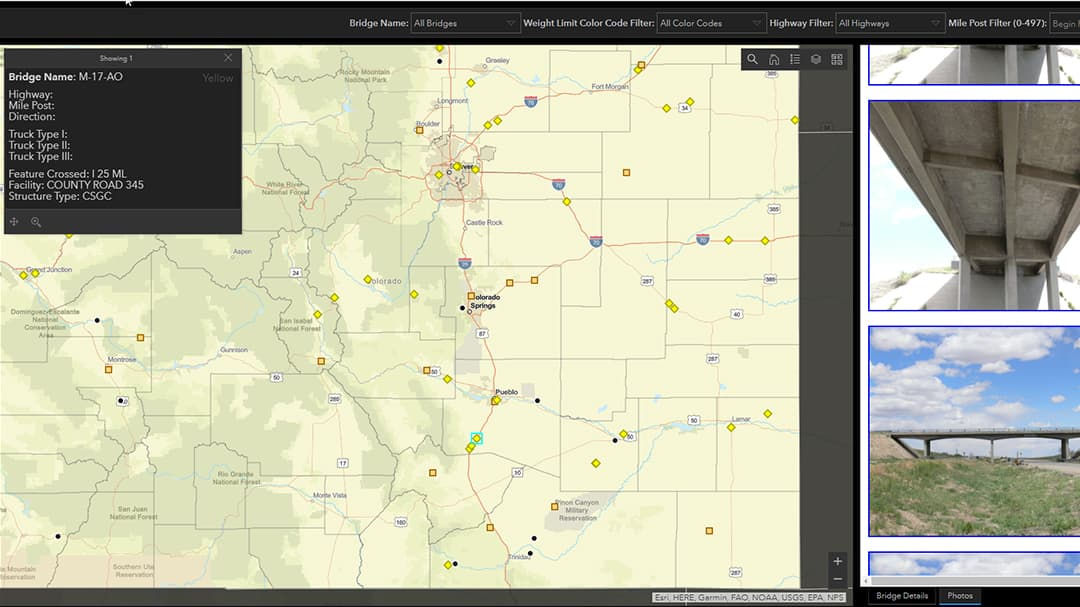Click the bridge side-view photo thumbnail

click(972, 430)
